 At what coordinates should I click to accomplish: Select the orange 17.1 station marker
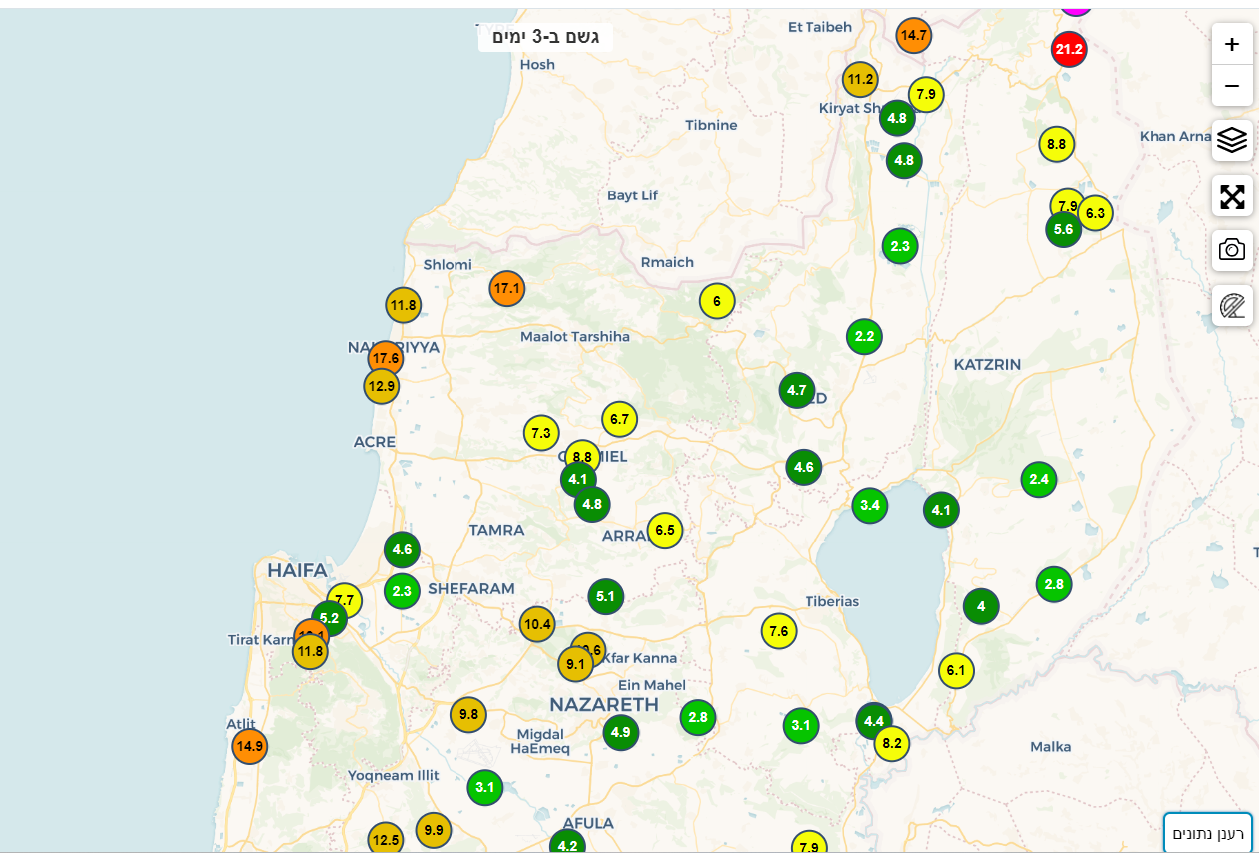coord(507,289)
